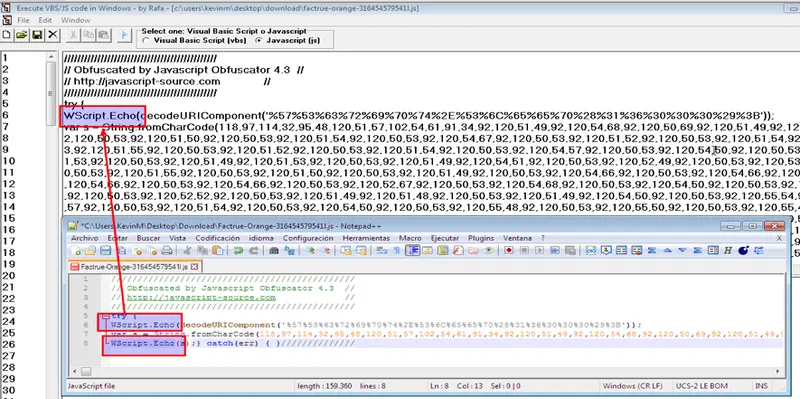The width and height of the screenshot is (800, 399).
Task: Close the Factrue-Orange tab with red X
Action: 194,267
